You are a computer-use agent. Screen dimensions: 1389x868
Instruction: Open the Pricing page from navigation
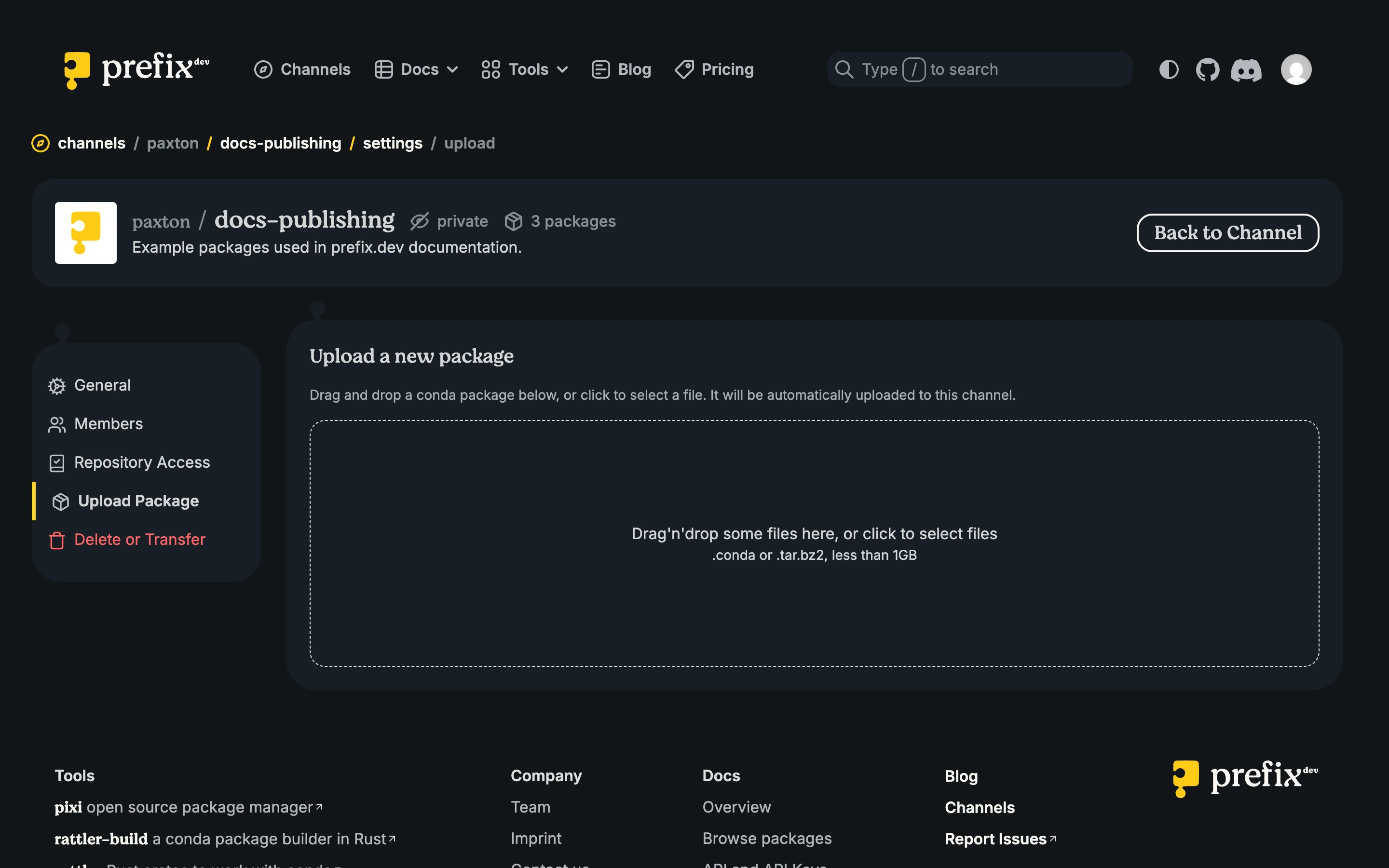714,69
